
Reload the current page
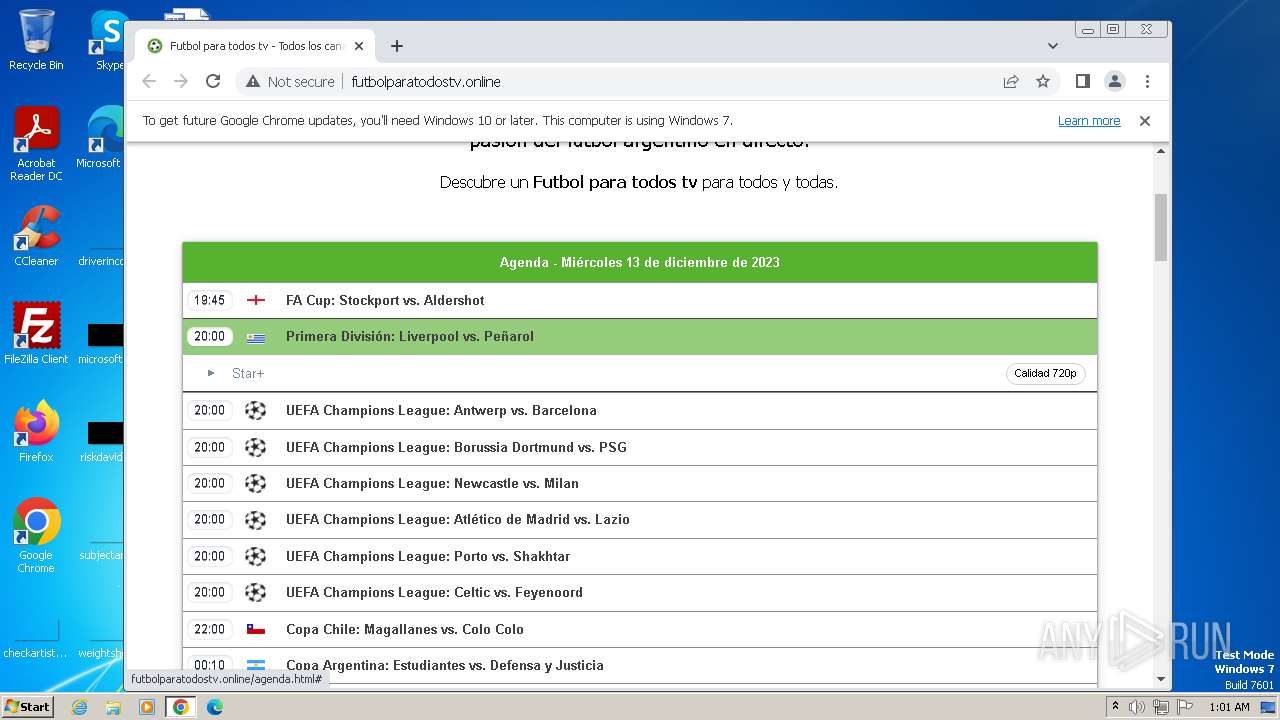[x=213, y=81]
